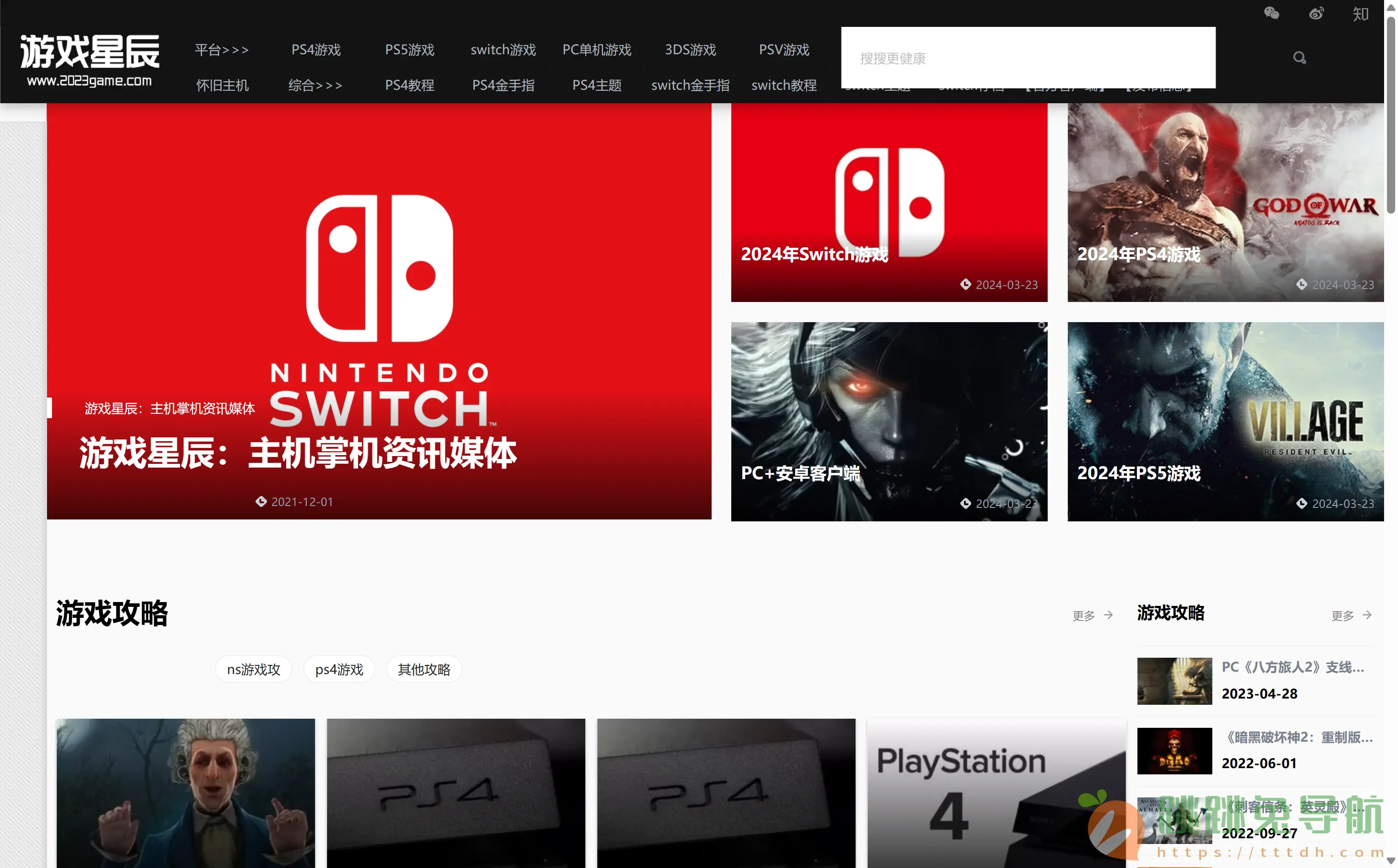Open the switch游戏 menu item
1398x868 pixels.
click(503, 50)
